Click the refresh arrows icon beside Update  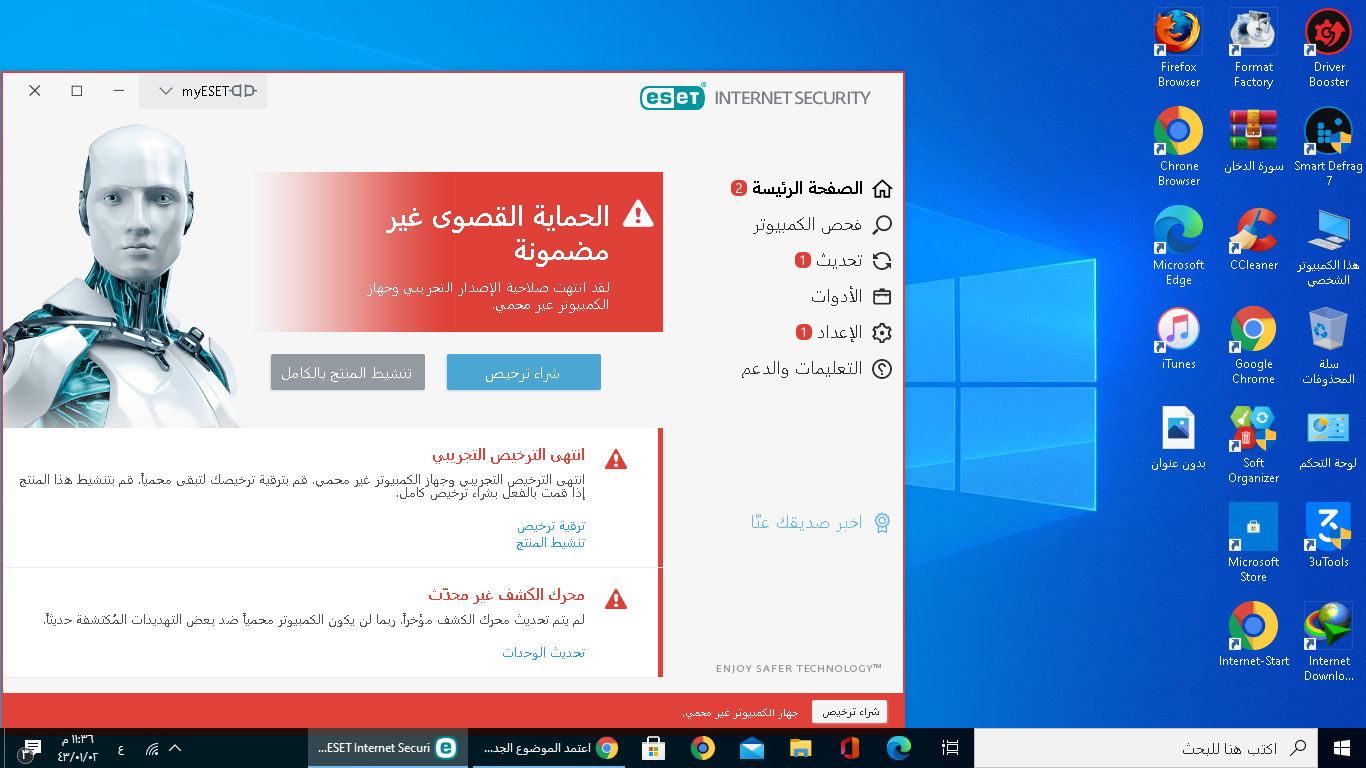882,260
